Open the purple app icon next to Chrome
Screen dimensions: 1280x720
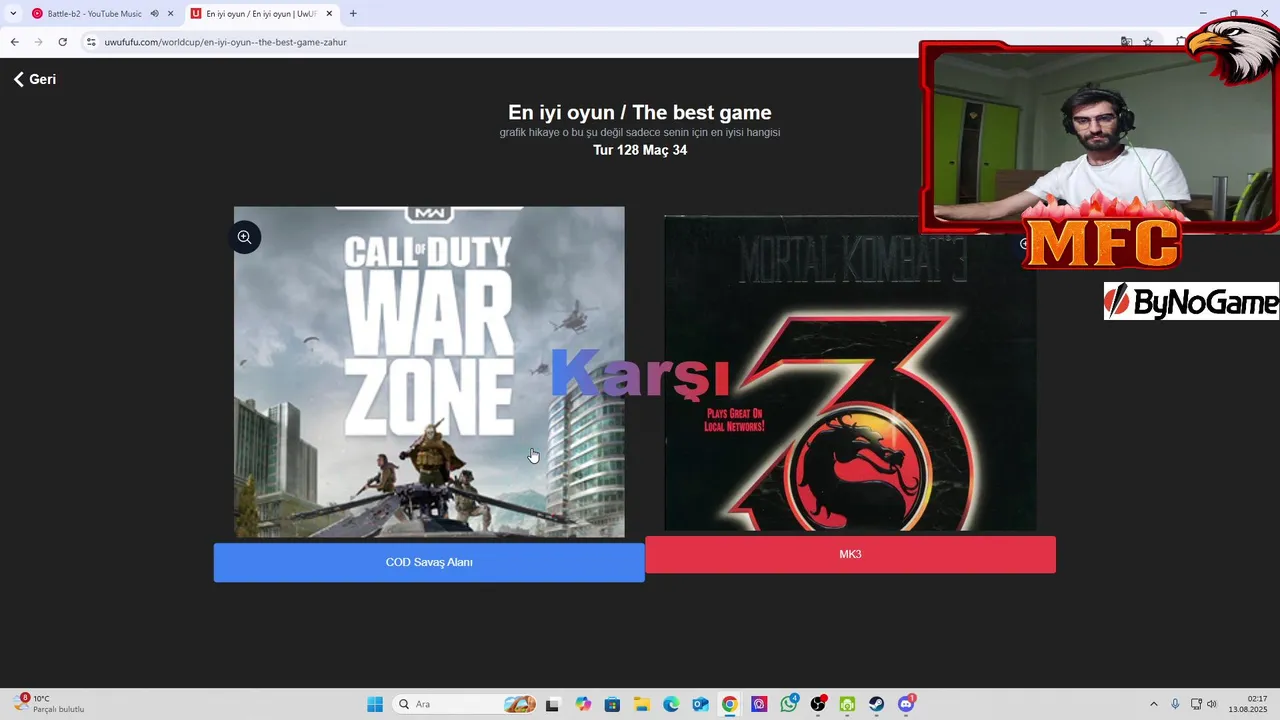point(759,704)
